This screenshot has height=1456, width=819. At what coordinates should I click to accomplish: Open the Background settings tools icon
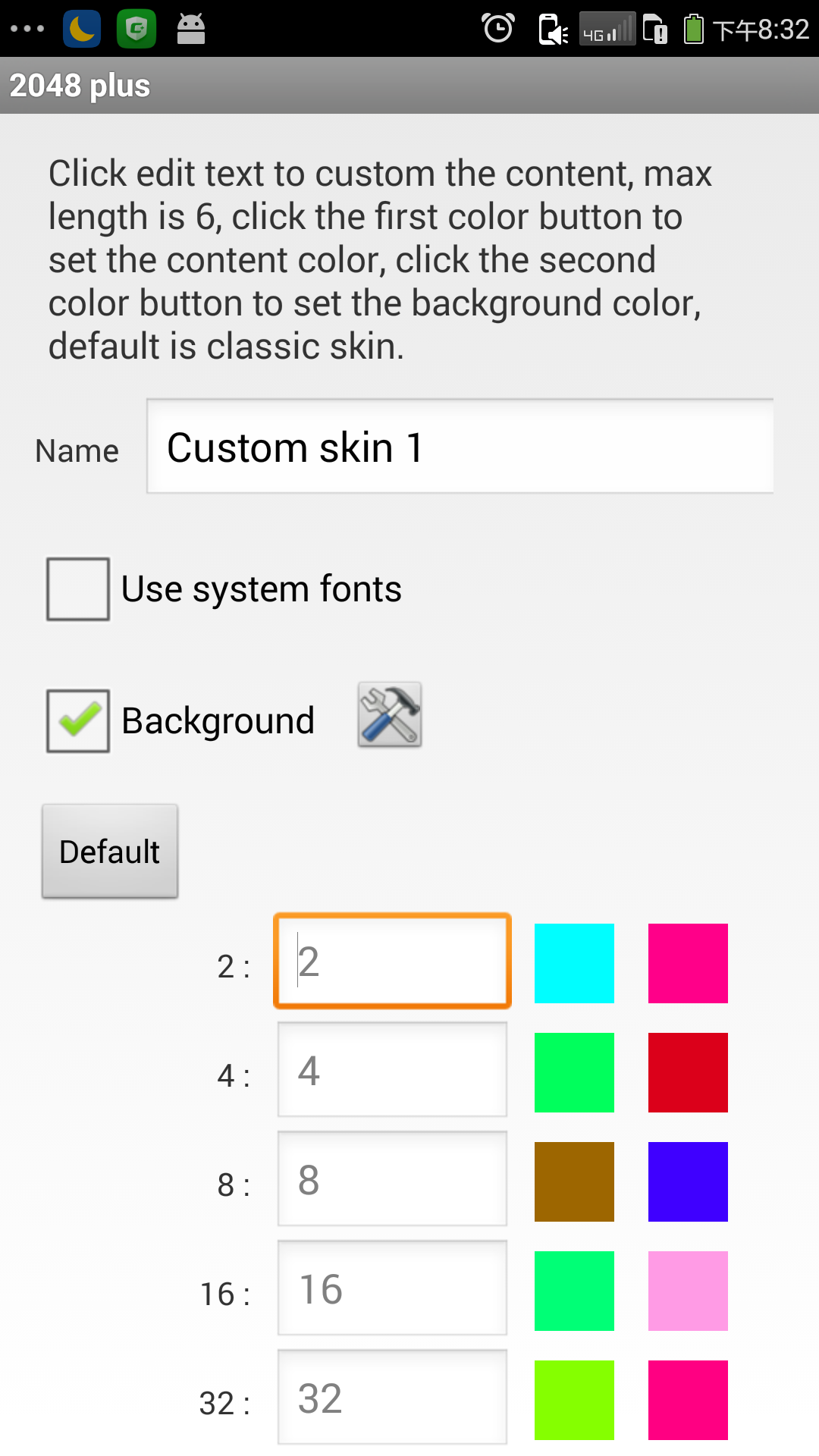click(x=390, y=715)
